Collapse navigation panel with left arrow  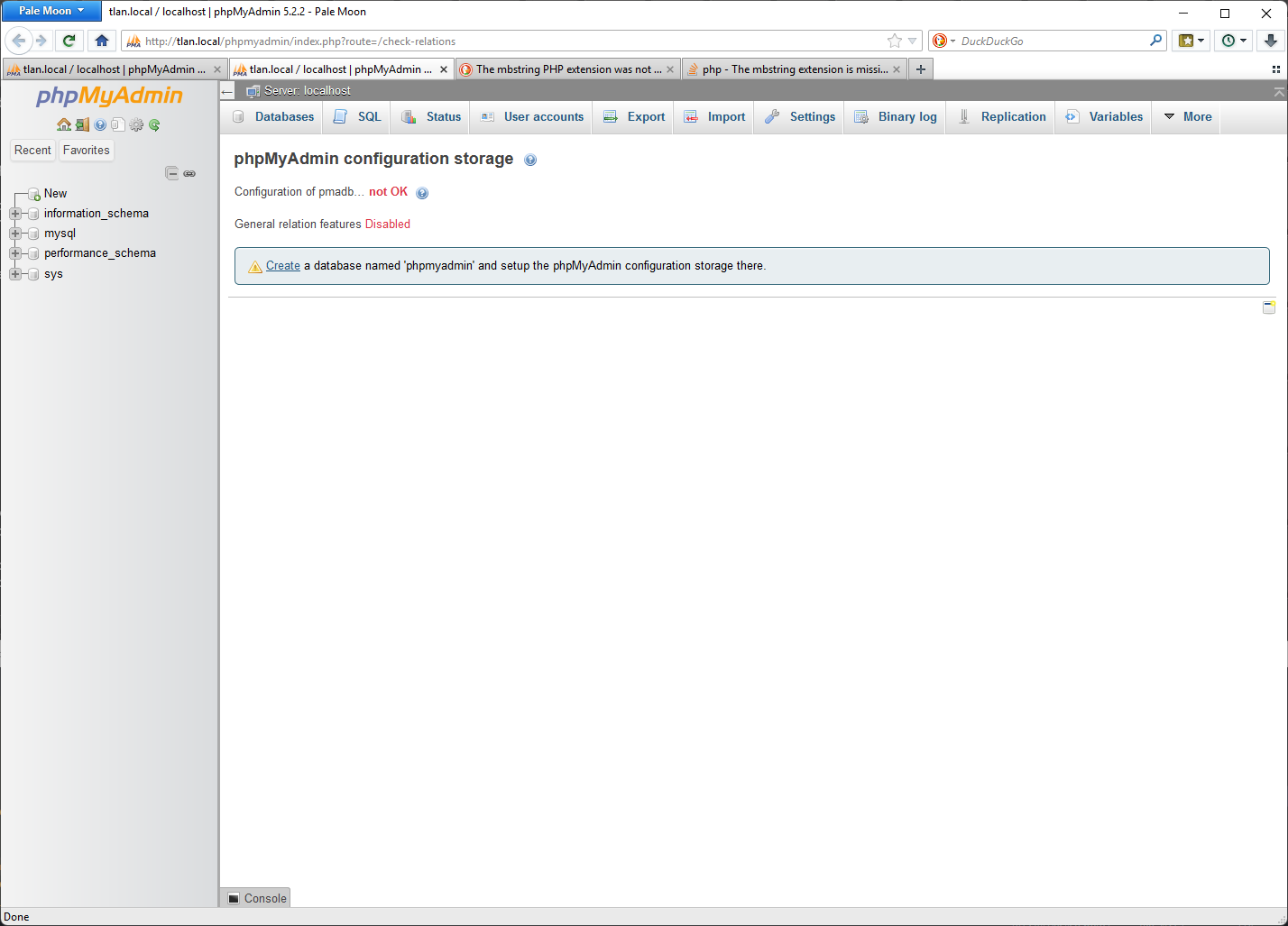click(x=227, y=91)
